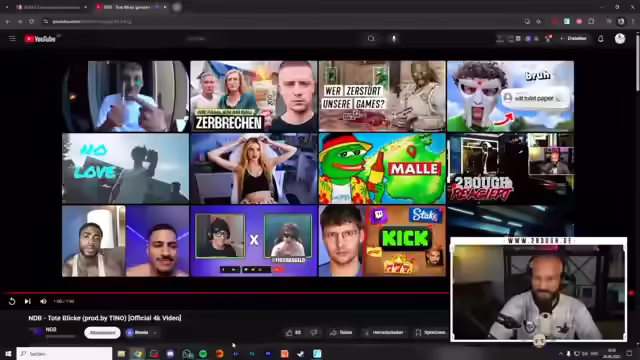This screenshot has width=640, height=360.
Task: Open the blonde woman thumbnail video
Action: 253,168
